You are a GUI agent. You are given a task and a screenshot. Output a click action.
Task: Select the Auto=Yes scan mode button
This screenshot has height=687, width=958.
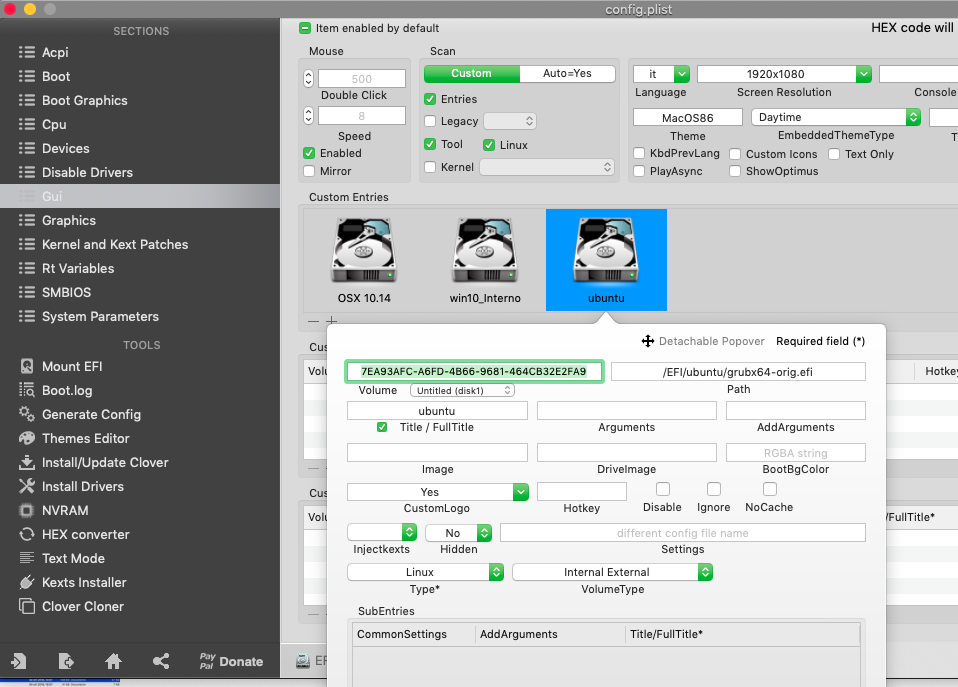coord(567,73)
